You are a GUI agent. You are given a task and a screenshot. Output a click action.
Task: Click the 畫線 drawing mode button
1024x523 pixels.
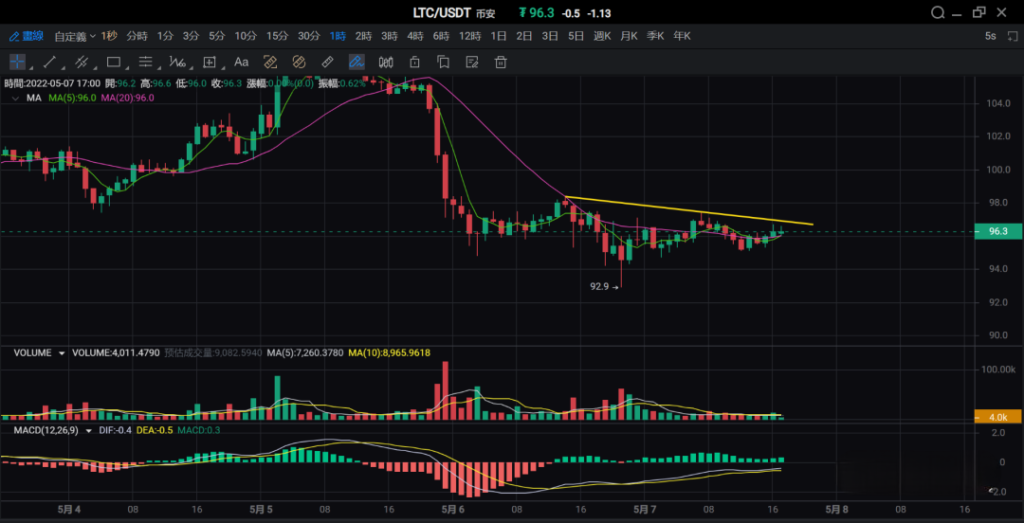tap(25, 36)
